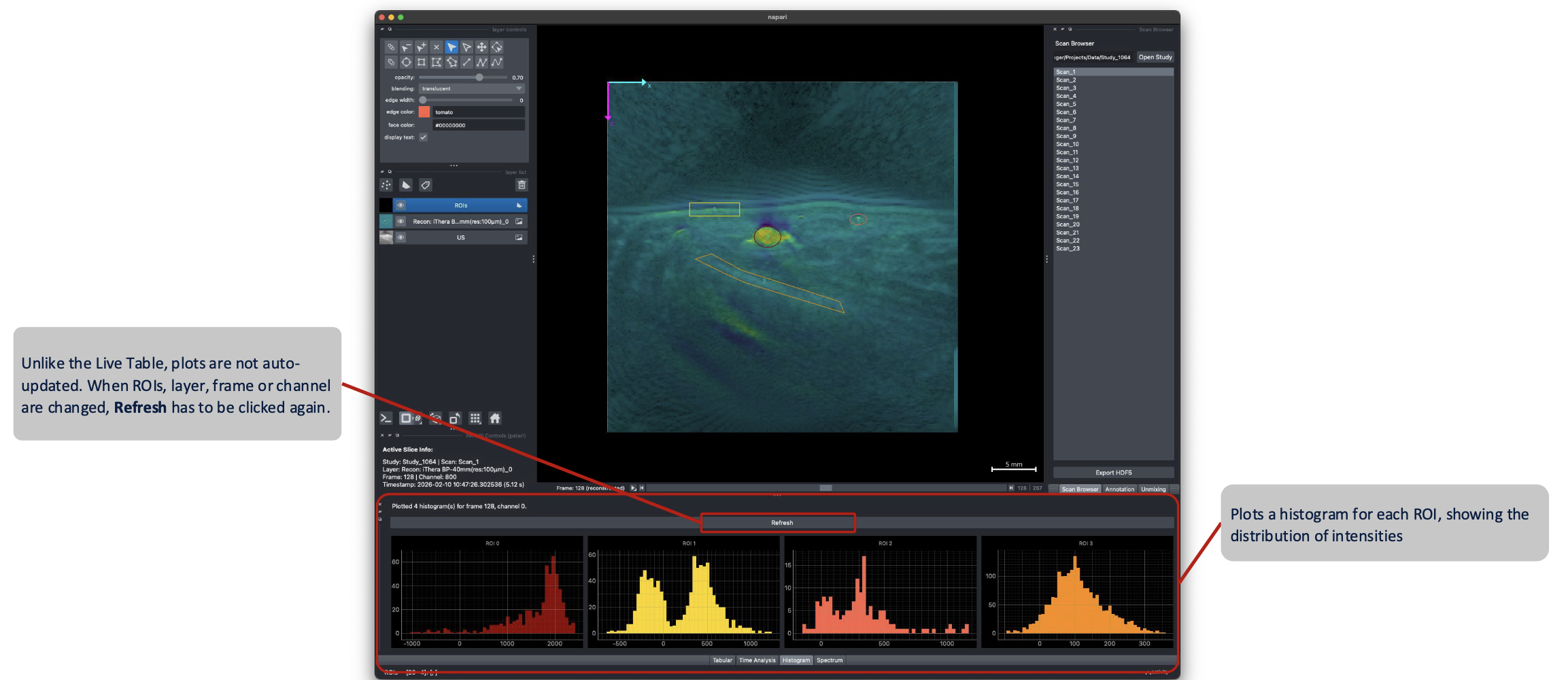The image size is (1568, 680).
Task: Select the line drawing tool
Action: (x=466, y=62)
